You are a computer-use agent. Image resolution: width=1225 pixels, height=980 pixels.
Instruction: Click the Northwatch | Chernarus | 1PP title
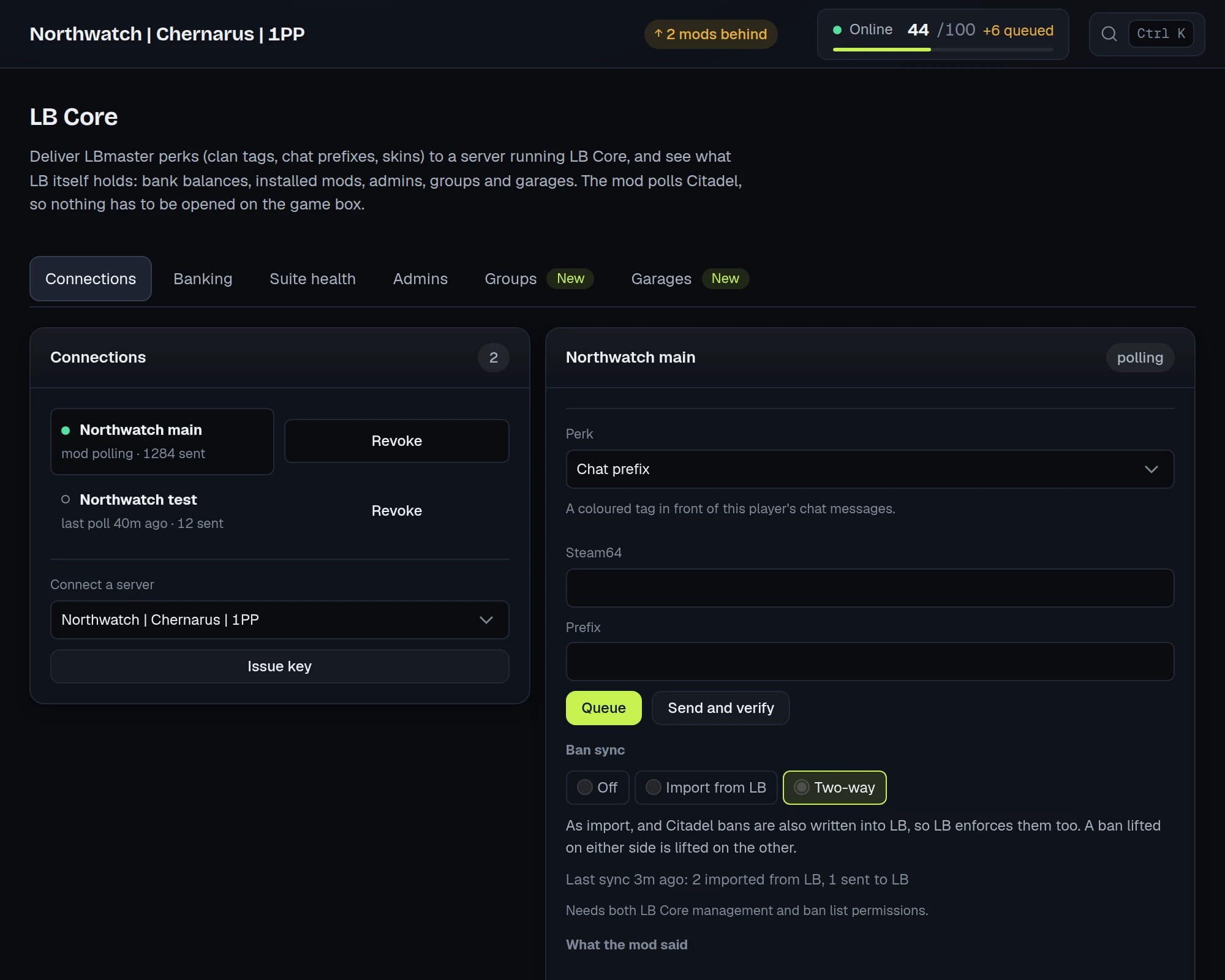[167, 34]
